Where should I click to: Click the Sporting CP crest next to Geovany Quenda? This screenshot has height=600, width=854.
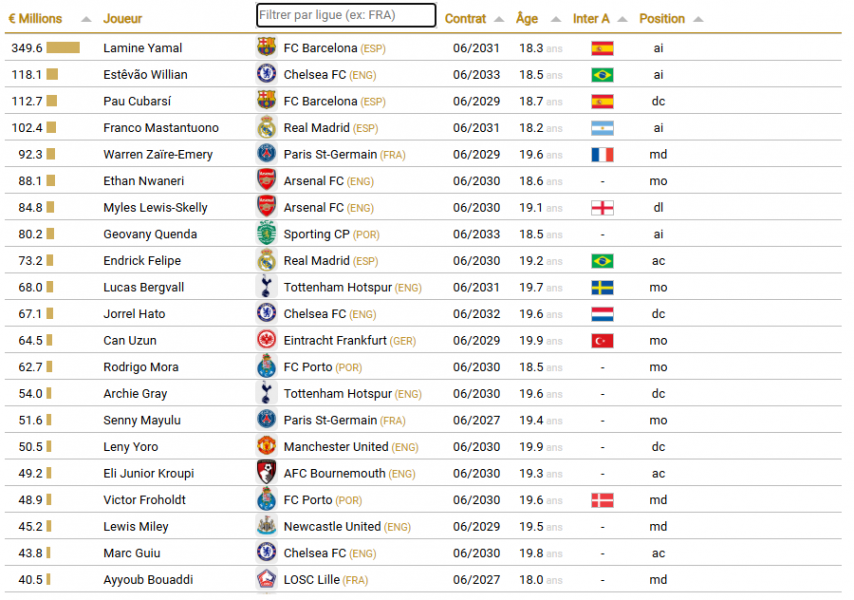click(266, 234)
